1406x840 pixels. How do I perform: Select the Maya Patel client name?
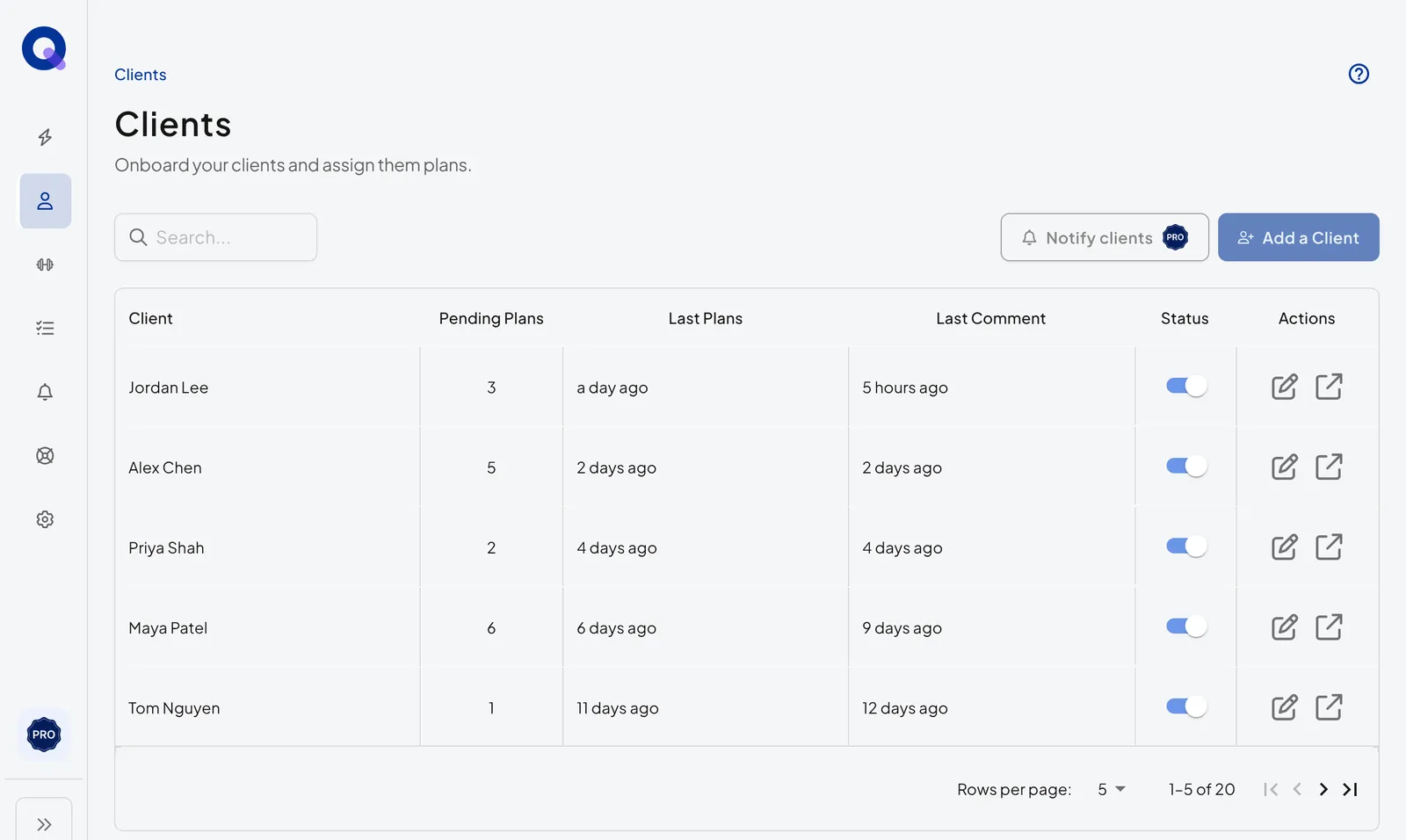pyautogui.click(x=168, y=628)
